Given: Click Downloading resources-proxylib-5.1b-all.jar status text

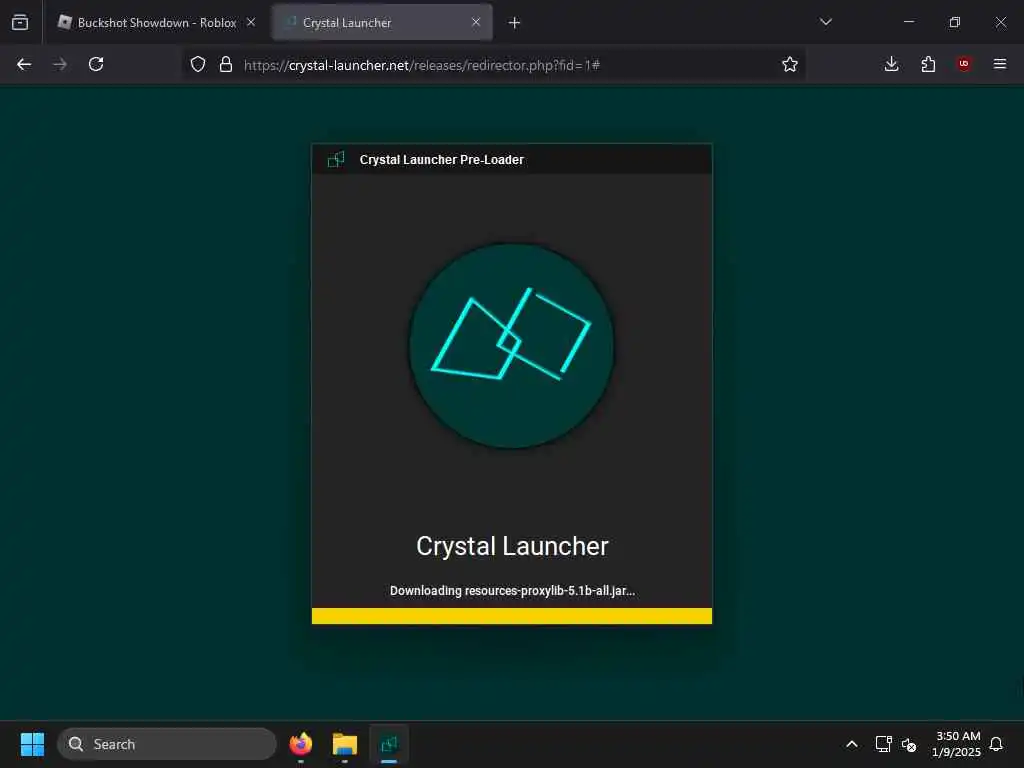Looking at the screenshot, I should (x=513, y=590).
